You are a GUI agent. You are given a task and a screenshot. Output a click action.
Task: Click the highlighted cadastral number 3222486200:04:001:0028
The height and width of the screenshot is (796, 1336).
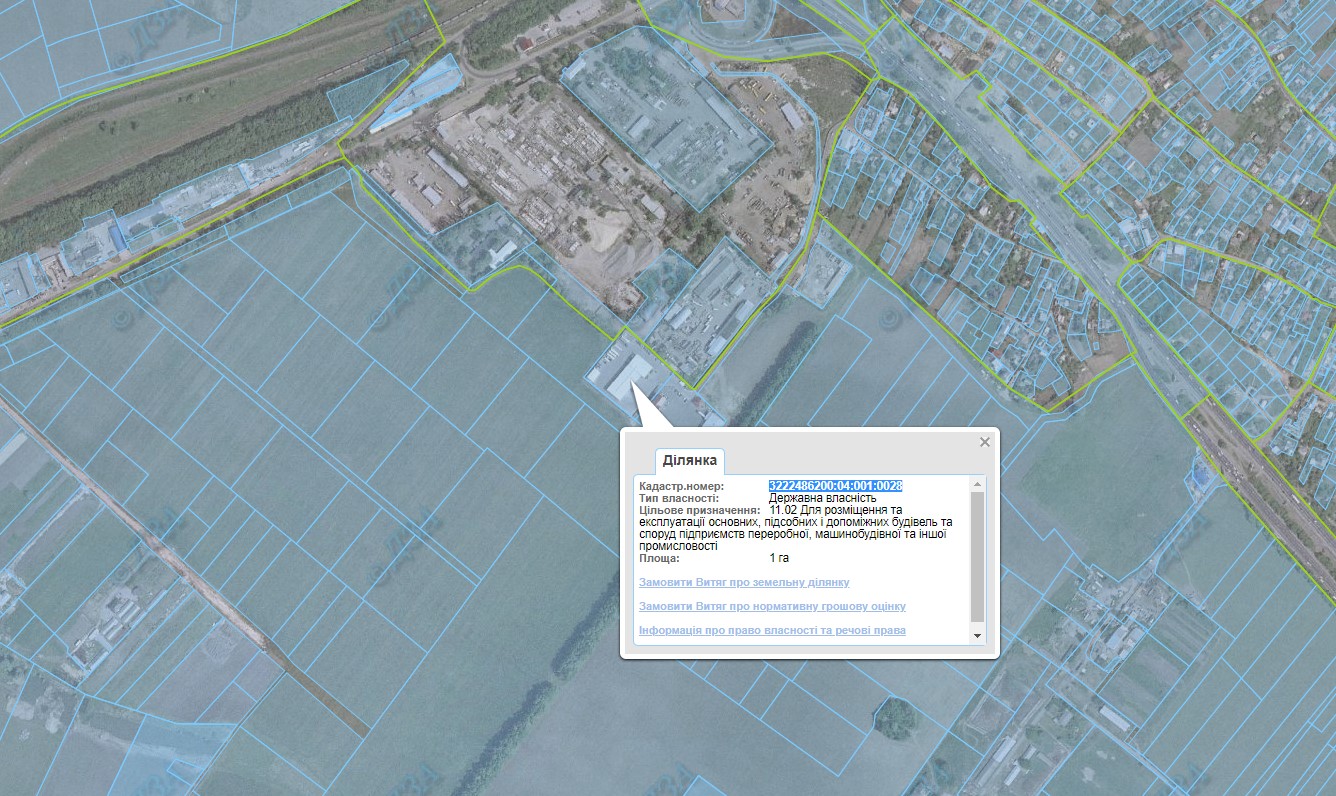coord(835,486)
